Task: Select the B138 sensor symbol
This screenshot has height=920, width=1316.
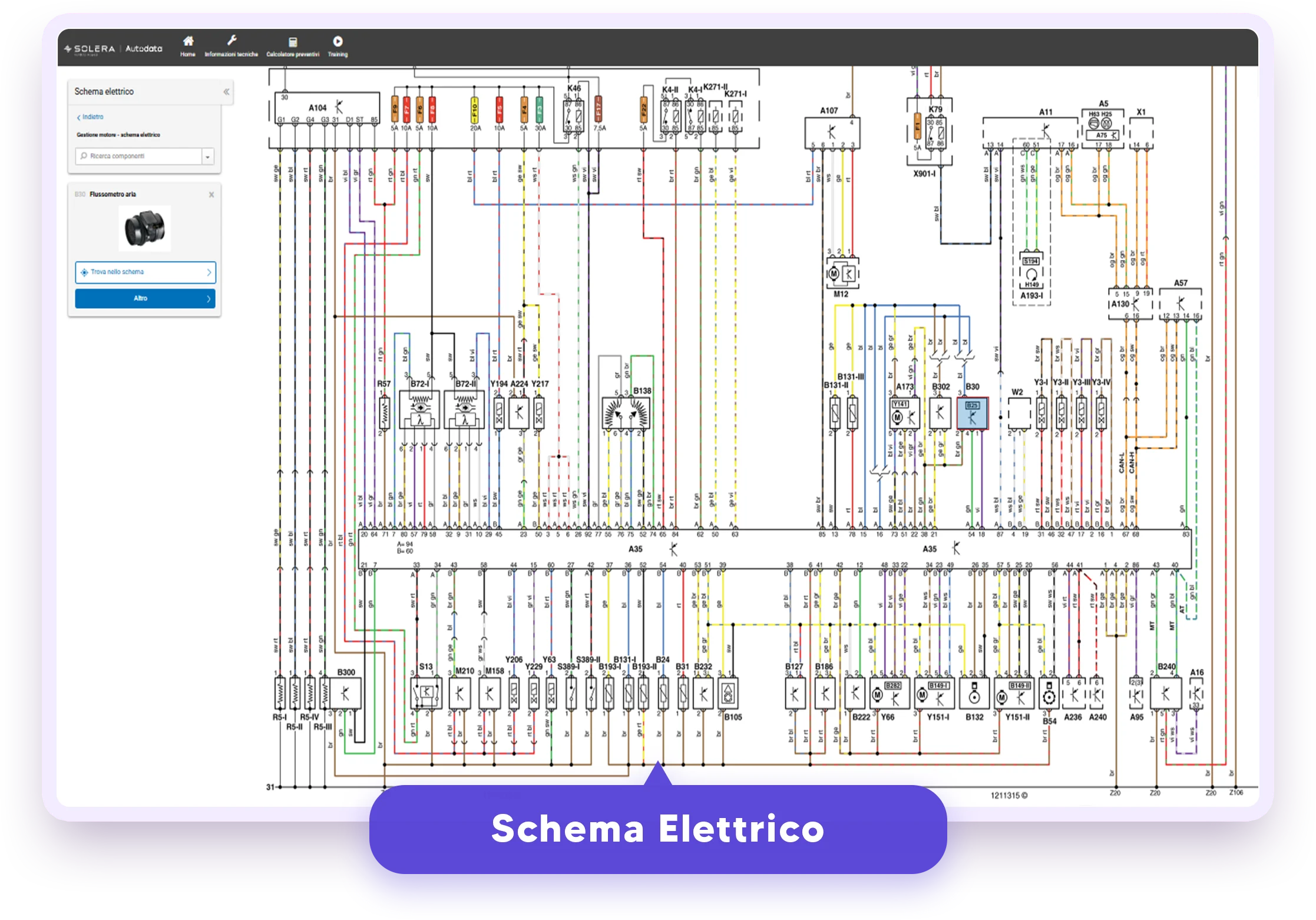Action: tap(626, 413)
